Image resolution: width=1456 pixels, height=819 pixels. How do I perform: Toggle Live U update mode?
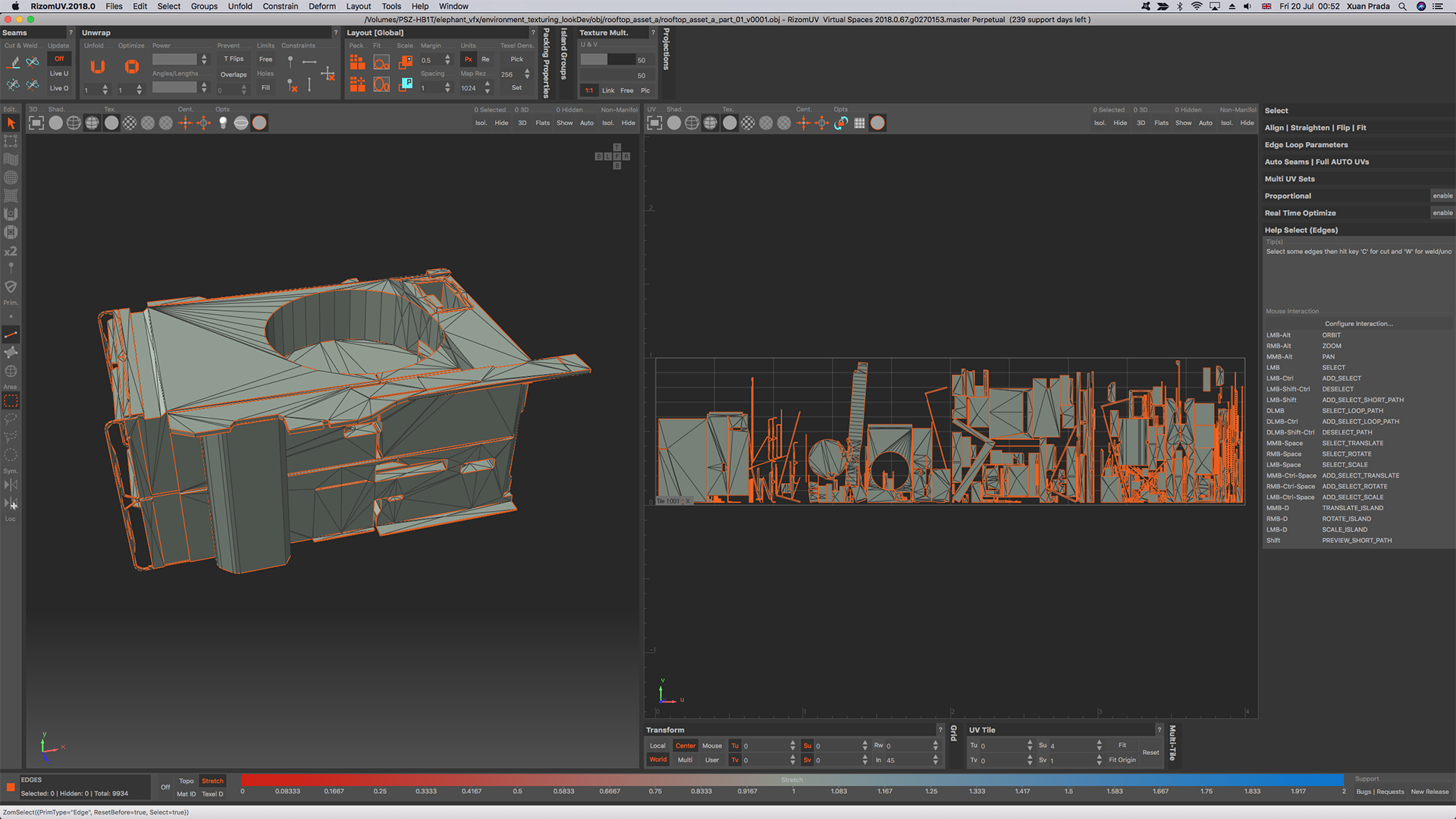(x=59, y=74)
